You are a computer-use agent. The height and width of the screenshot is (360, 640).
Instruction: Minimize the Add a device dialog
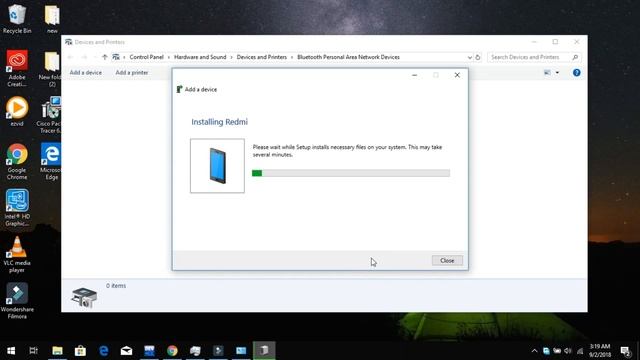pyautogui.click(x=414, y=75)
